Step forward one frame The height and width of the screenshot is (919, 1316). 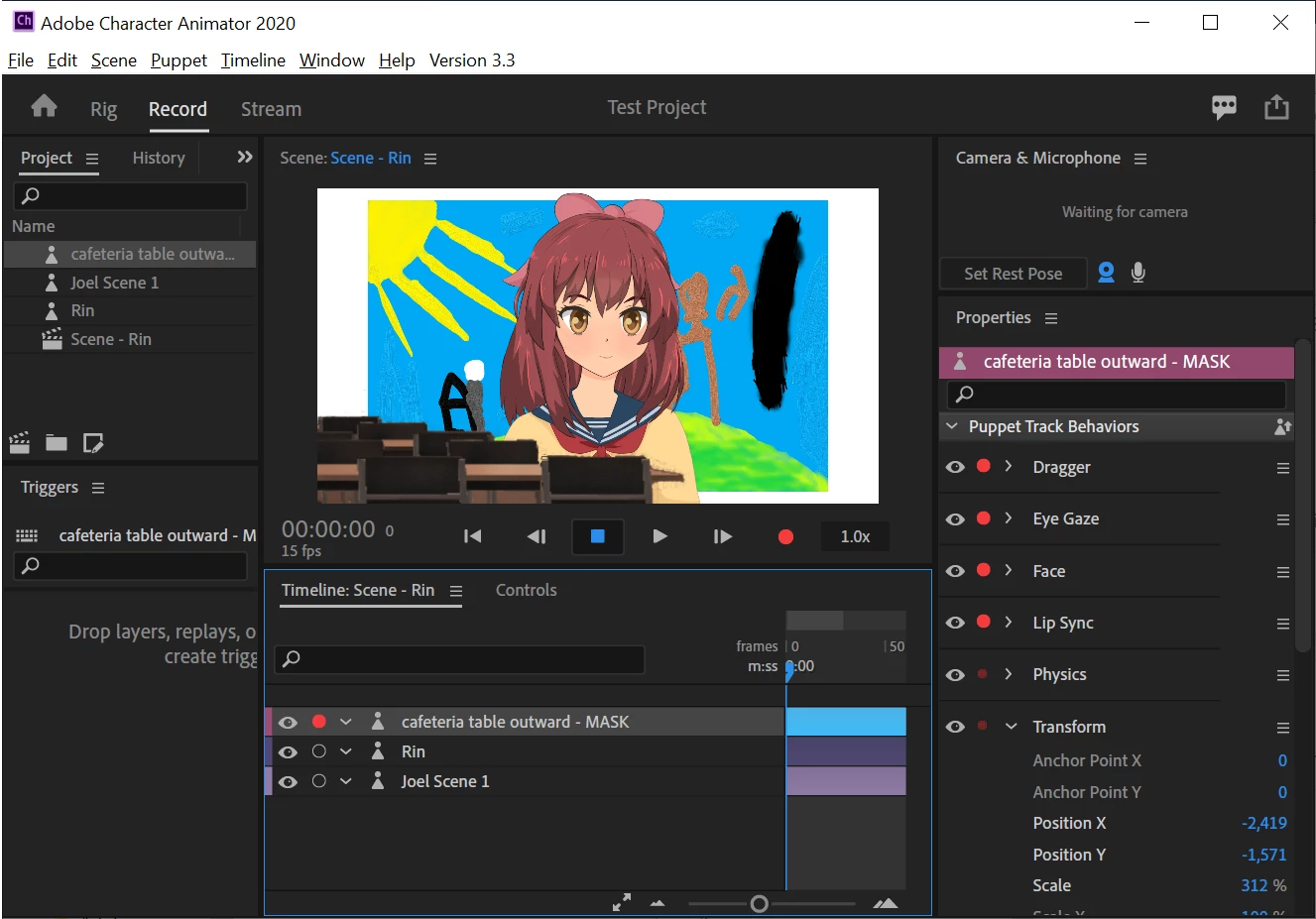pyautogui.click(x=723, y=536)
